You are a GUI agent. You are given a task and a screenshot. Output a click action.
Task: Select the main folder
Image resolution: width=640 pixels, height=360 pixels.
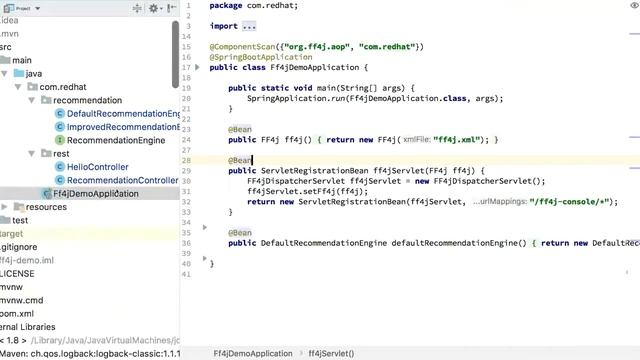tap(22, 60)
